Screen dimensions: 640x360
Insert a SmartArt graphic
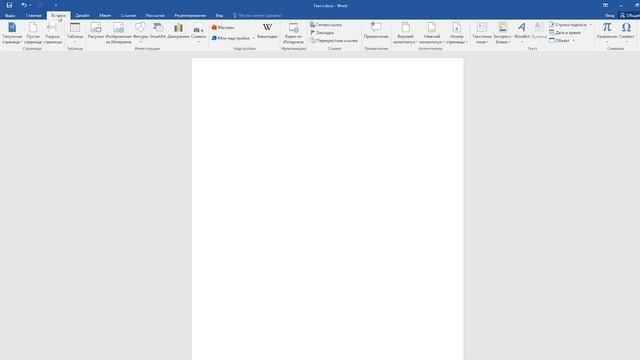coord(158,31)
